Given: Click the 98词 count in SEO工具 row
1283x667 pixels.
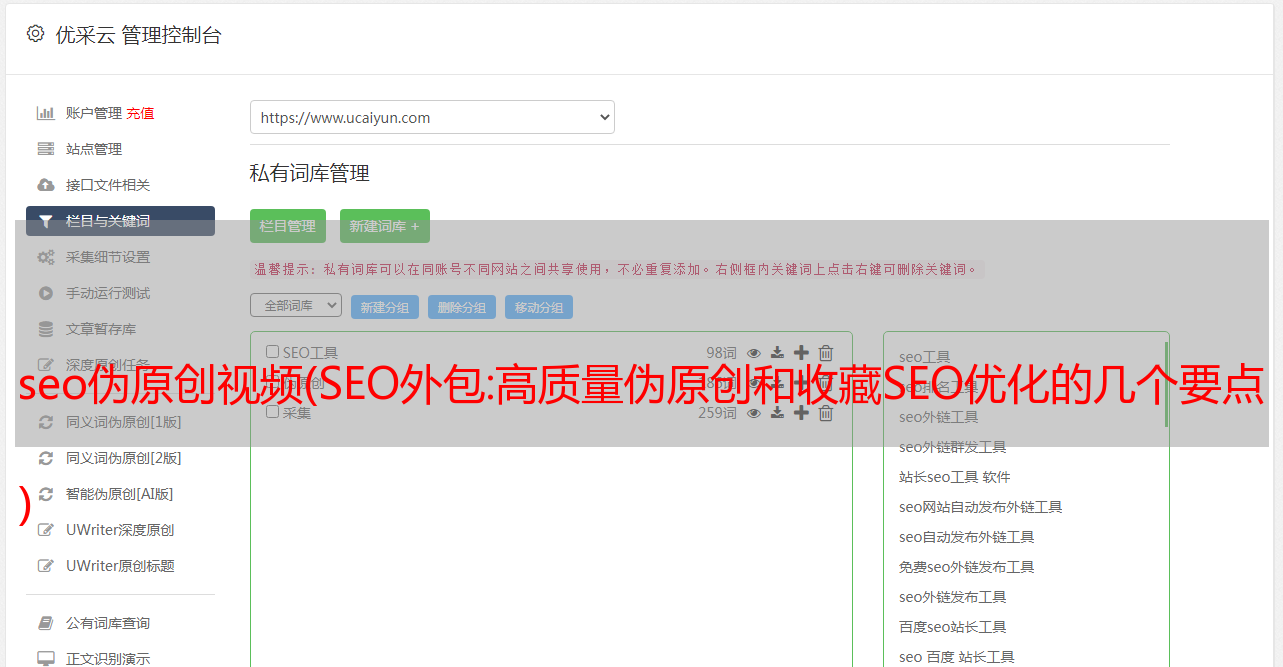Looking at the screenshot, I should [x=721, y=353].
